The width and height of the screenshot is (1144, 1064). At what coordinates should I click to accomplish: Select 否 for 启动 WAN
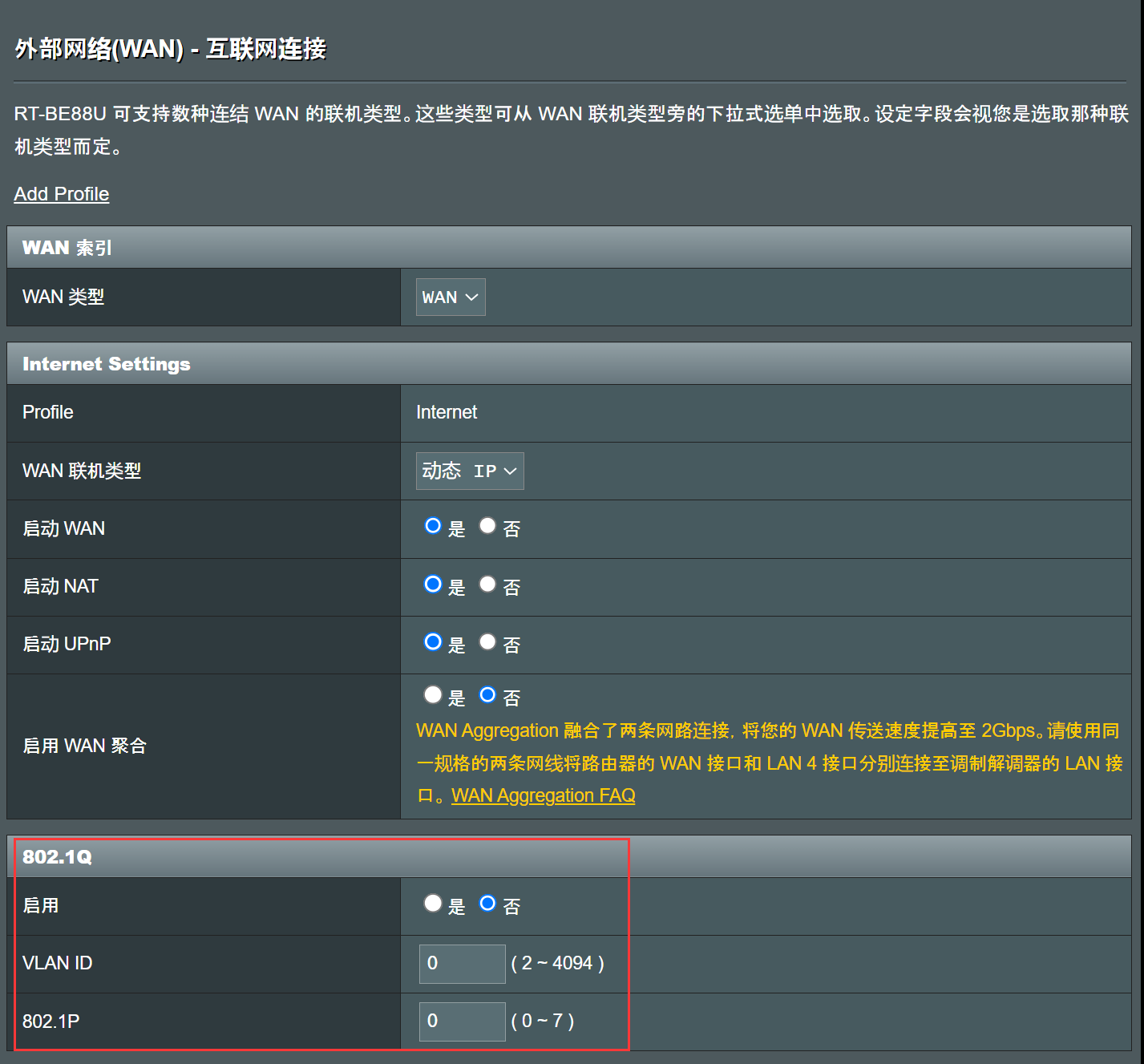pos(487,526)
